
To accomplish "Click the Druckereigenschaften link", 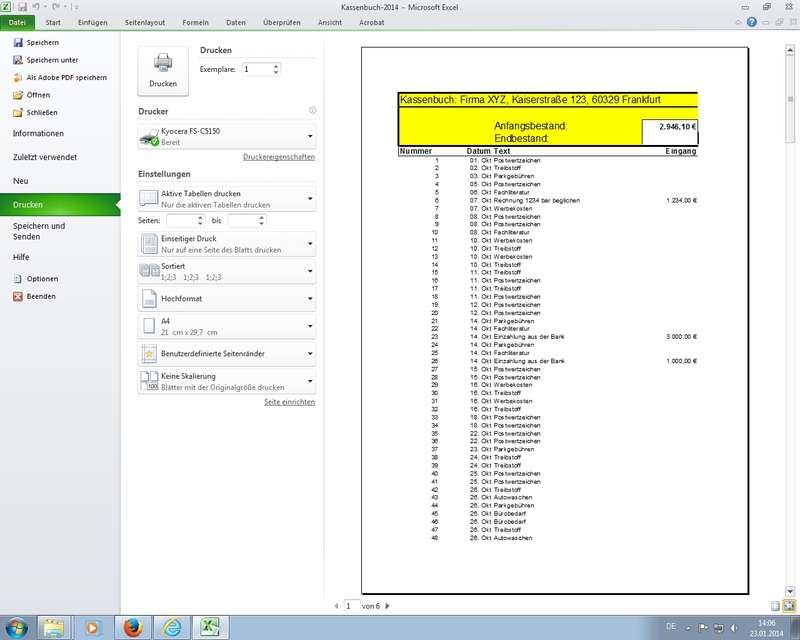I will [279, 157].
